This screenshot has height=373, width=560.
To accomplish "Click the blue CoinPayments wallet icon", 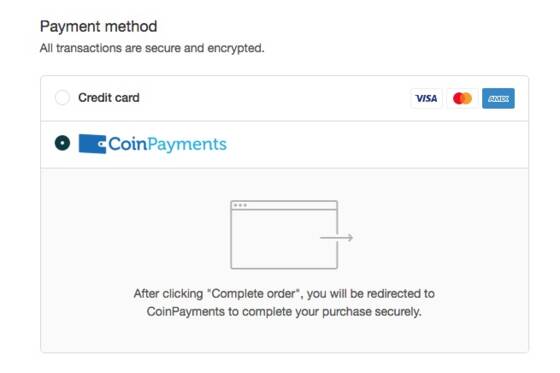I will (x=92, y=144).
